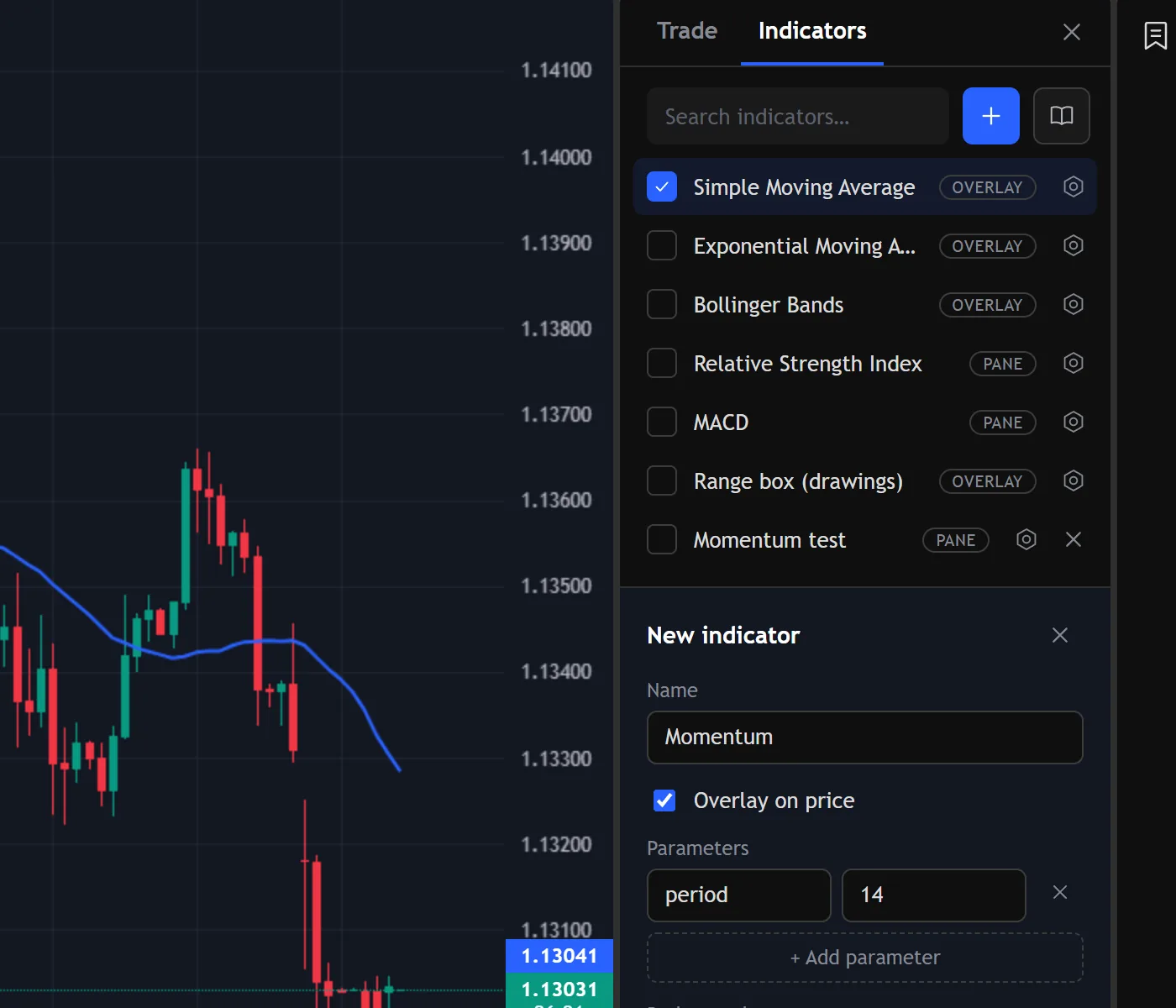Click the blue 1.13041 price label

[x=559, y=956]
